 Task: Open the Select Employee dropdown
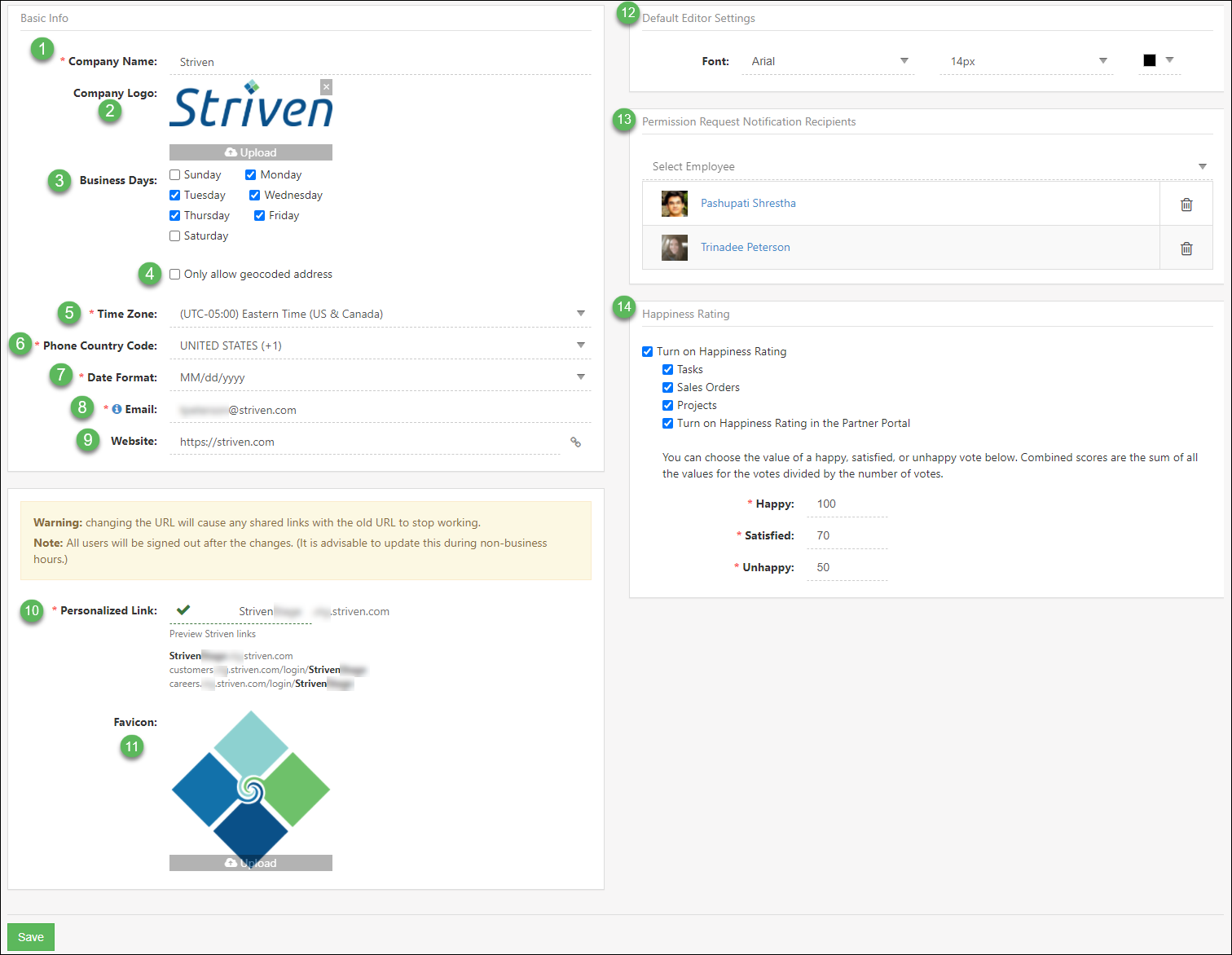click(927, 166)
